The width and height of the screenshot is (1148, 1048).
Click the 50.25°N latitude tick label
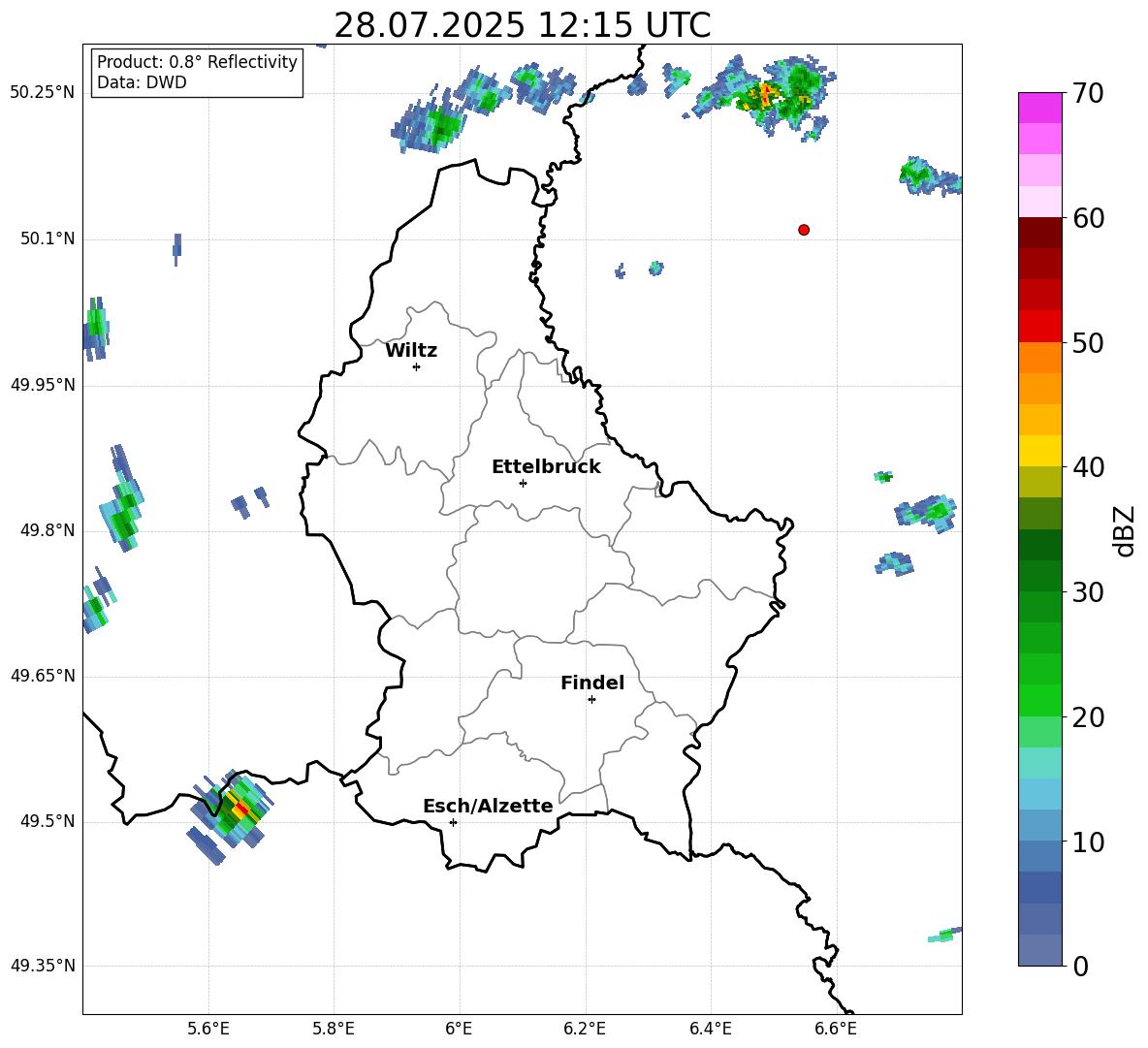click(x=43, y=93)
